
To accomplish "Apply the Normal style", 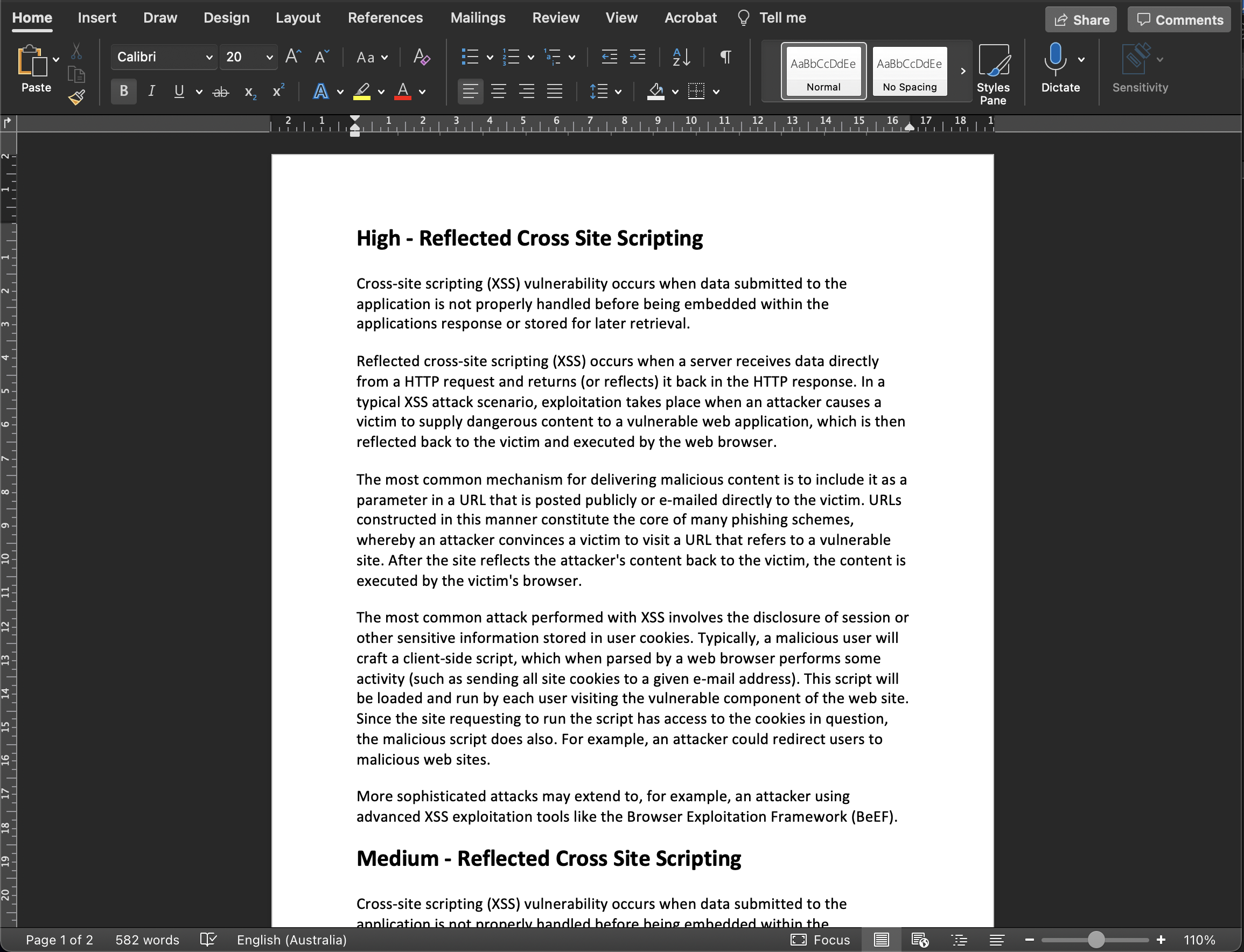I will (x=823, y=72).
